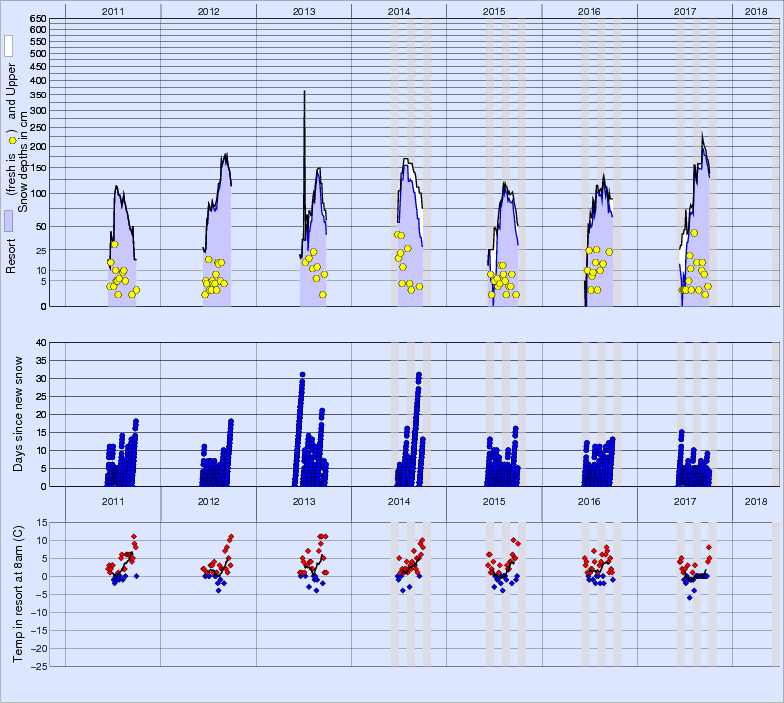784x703 pixels.
Task: Click the yellow fresh snow legend marker
Action: click(12, 140)
